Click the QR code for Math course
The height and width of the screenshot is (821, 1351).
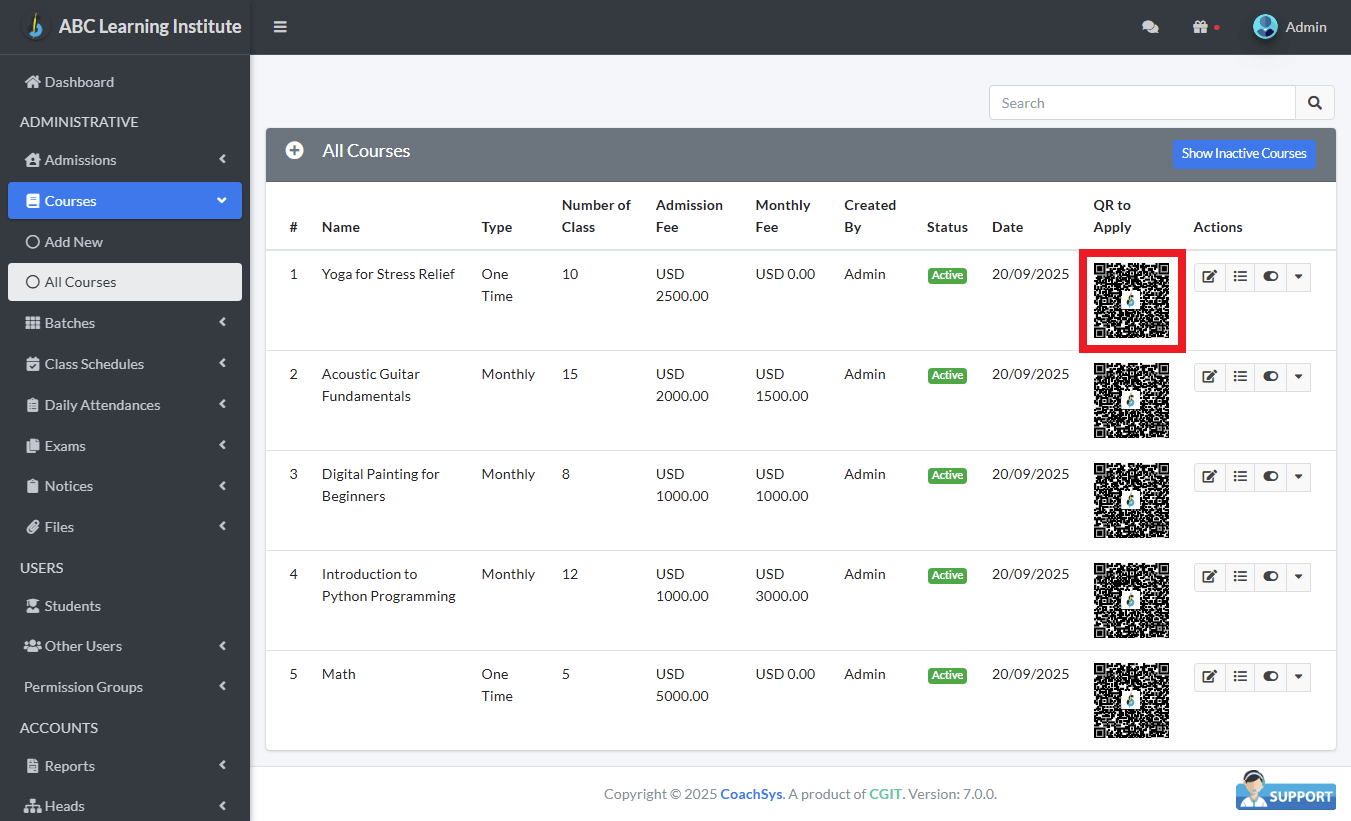(1131, 700)
